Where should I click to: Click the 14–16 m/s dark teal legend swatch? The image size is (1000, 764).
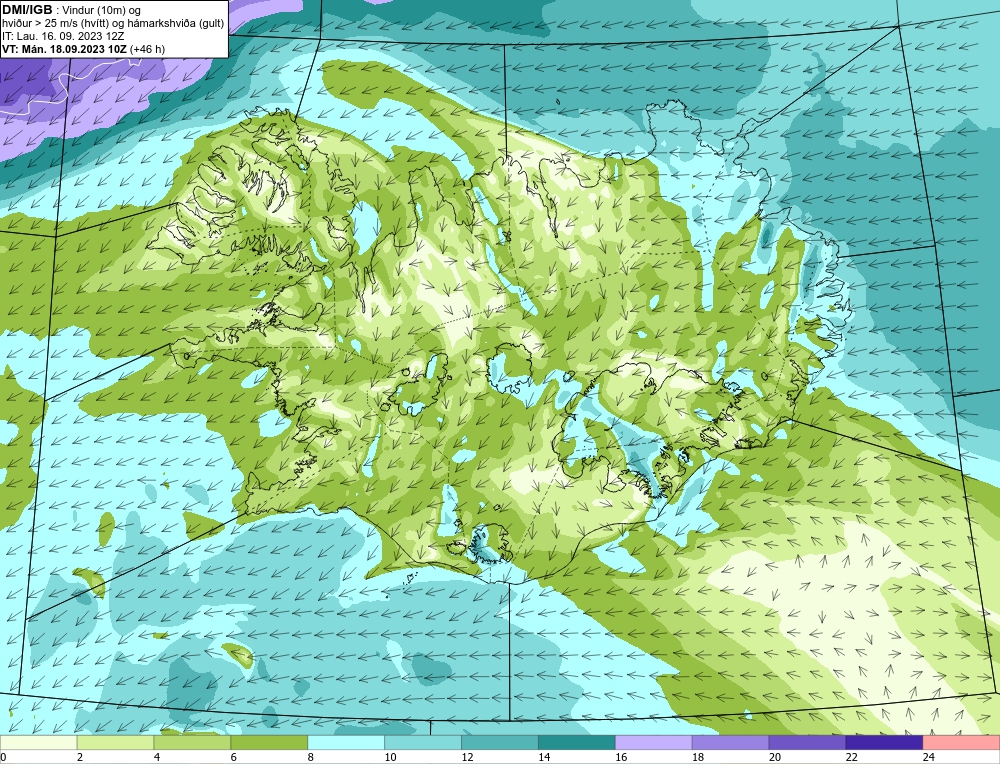click(x=577, y=743)
